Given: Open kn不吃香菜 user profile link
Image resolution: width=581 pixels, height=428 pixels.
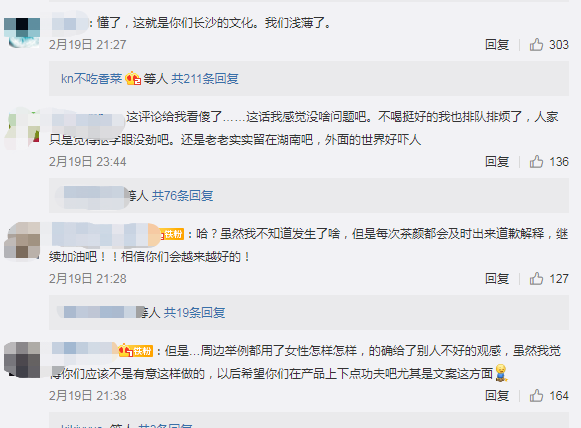Looking at the screenshot, I should coord(92,79).
